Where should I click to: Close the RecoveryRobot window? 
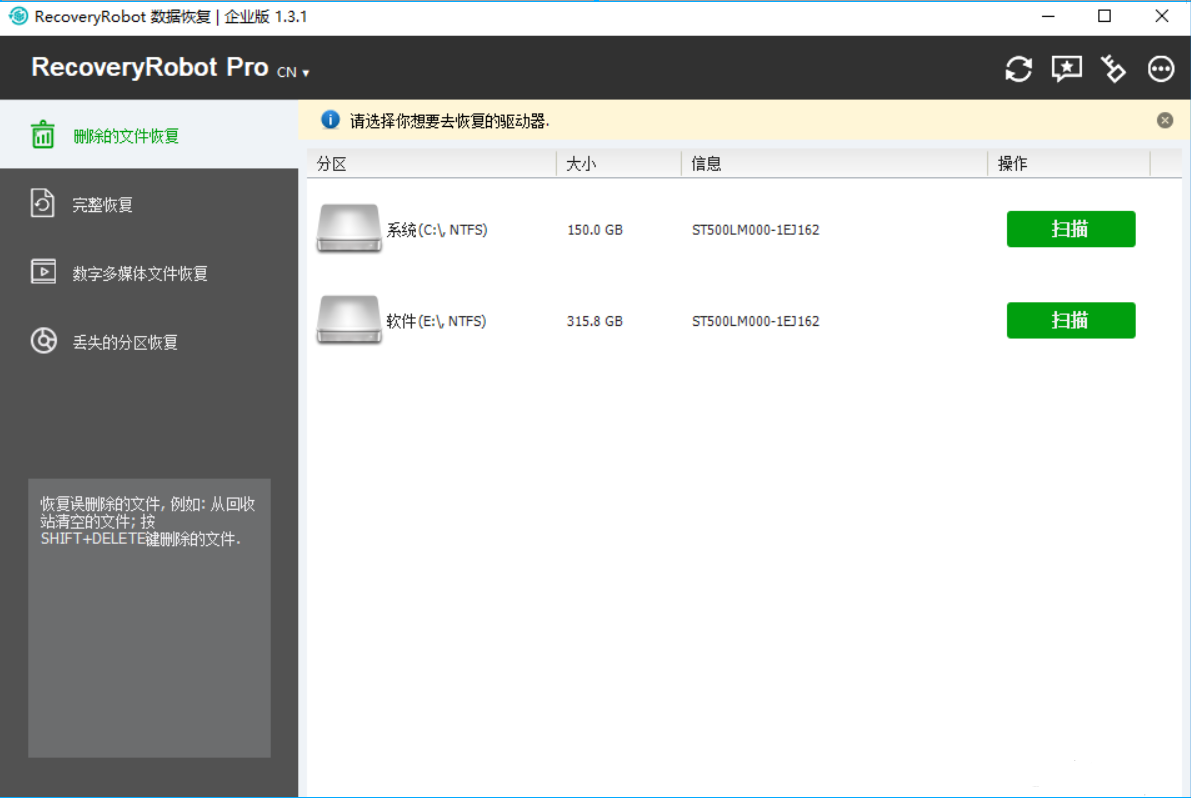click(x=1161, y=17)
